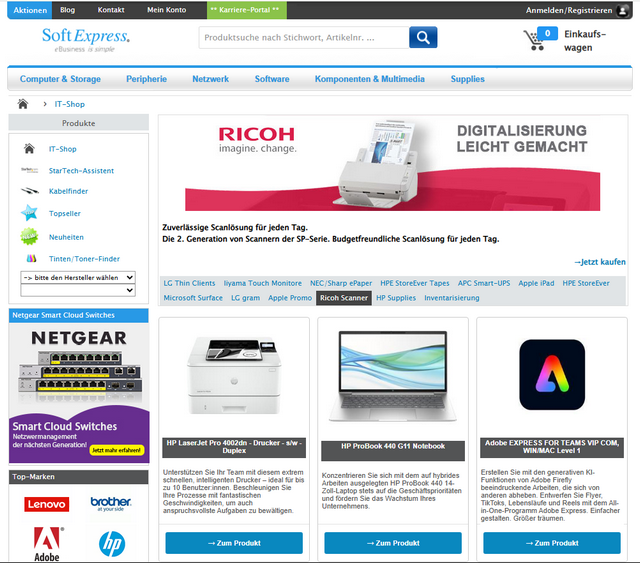The width and height of the screenshot is (640, 563).
Task: Click the HP ProBook laptop image
Action: click(393, 376)
